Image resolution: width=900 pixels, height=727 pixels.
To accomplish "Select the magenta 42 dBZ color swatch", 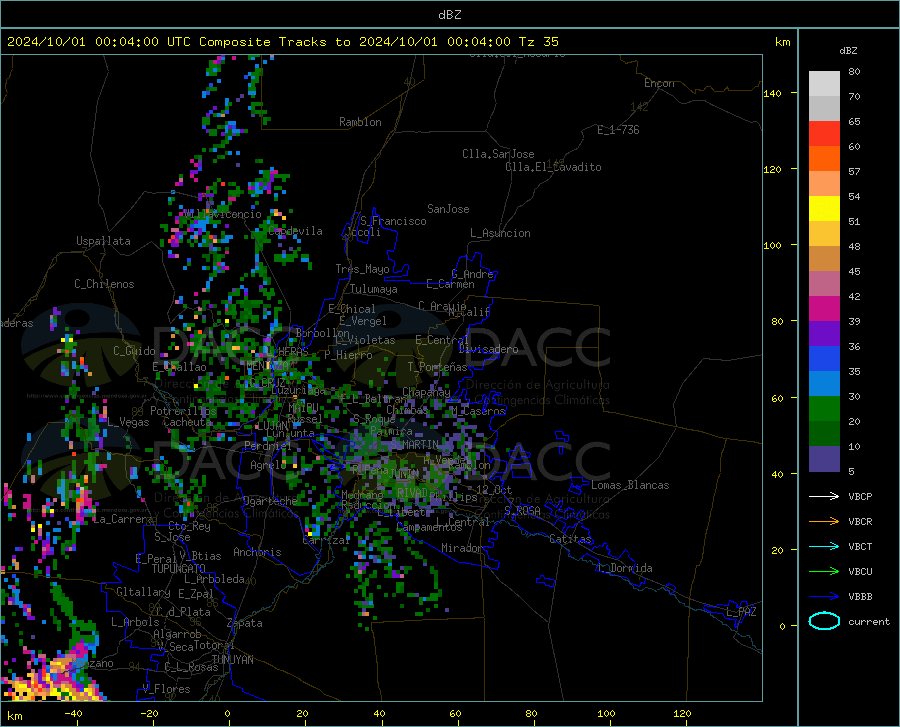I will 824,309.
